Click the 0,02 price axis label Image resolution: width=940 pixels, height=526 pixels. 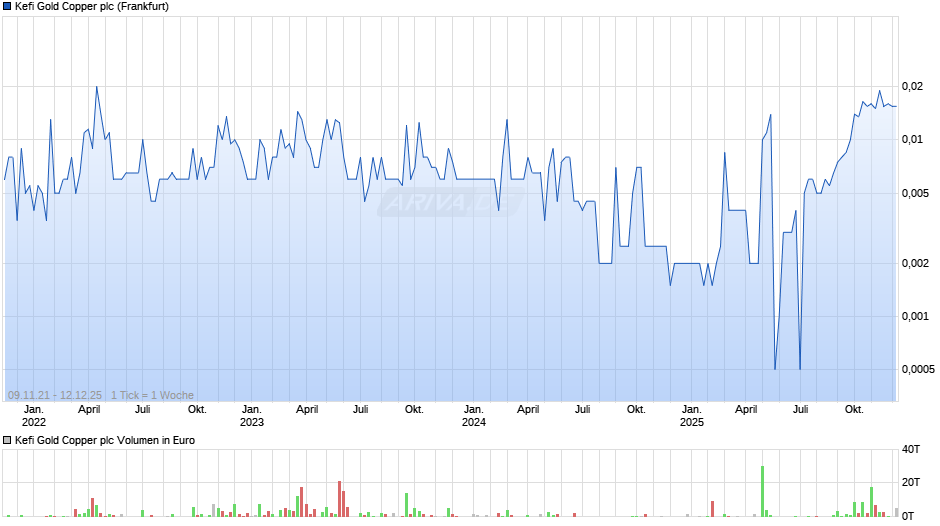click(x=912, y=86)
